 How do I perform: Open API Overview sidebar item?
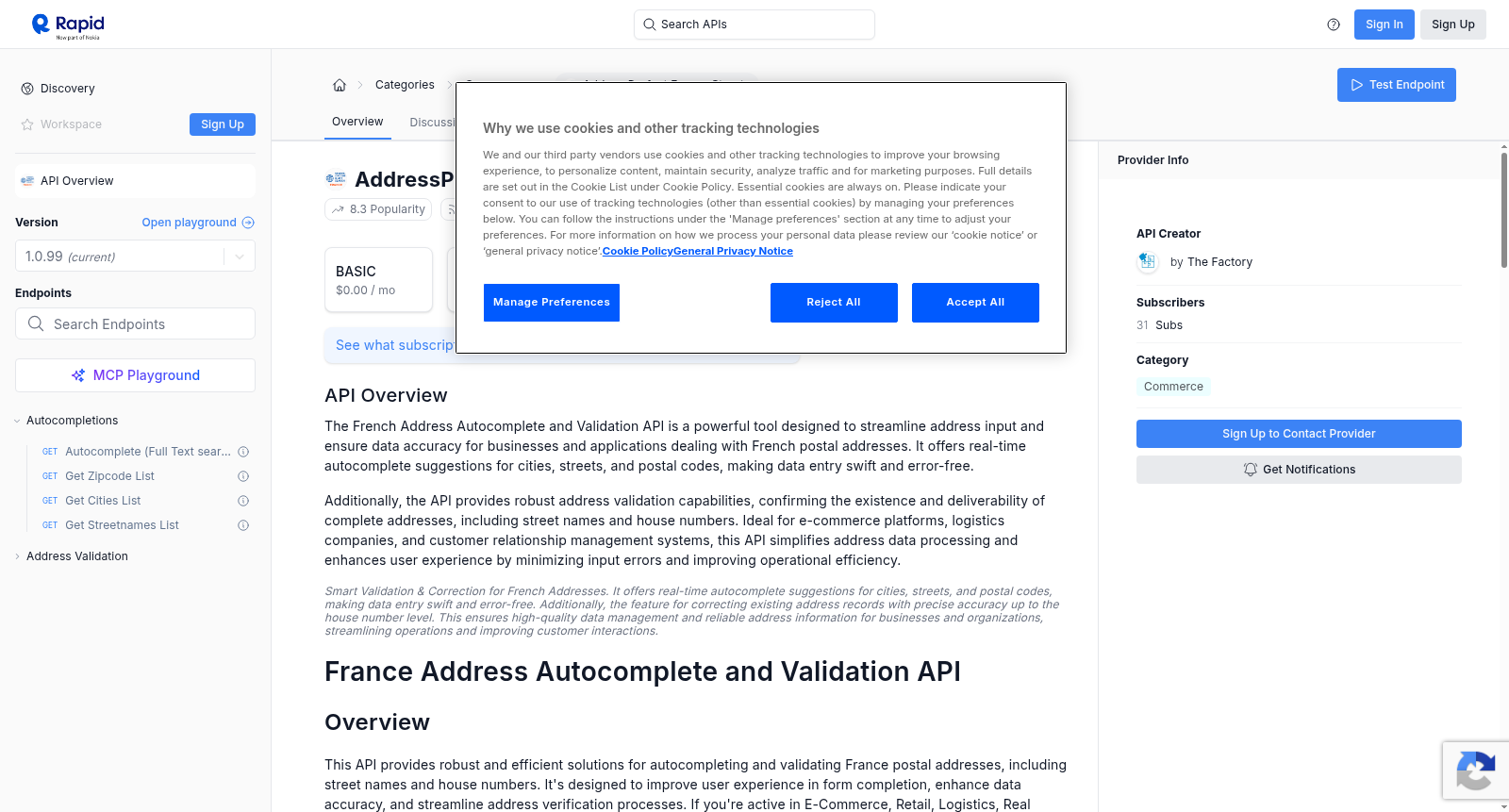[135, 181]
